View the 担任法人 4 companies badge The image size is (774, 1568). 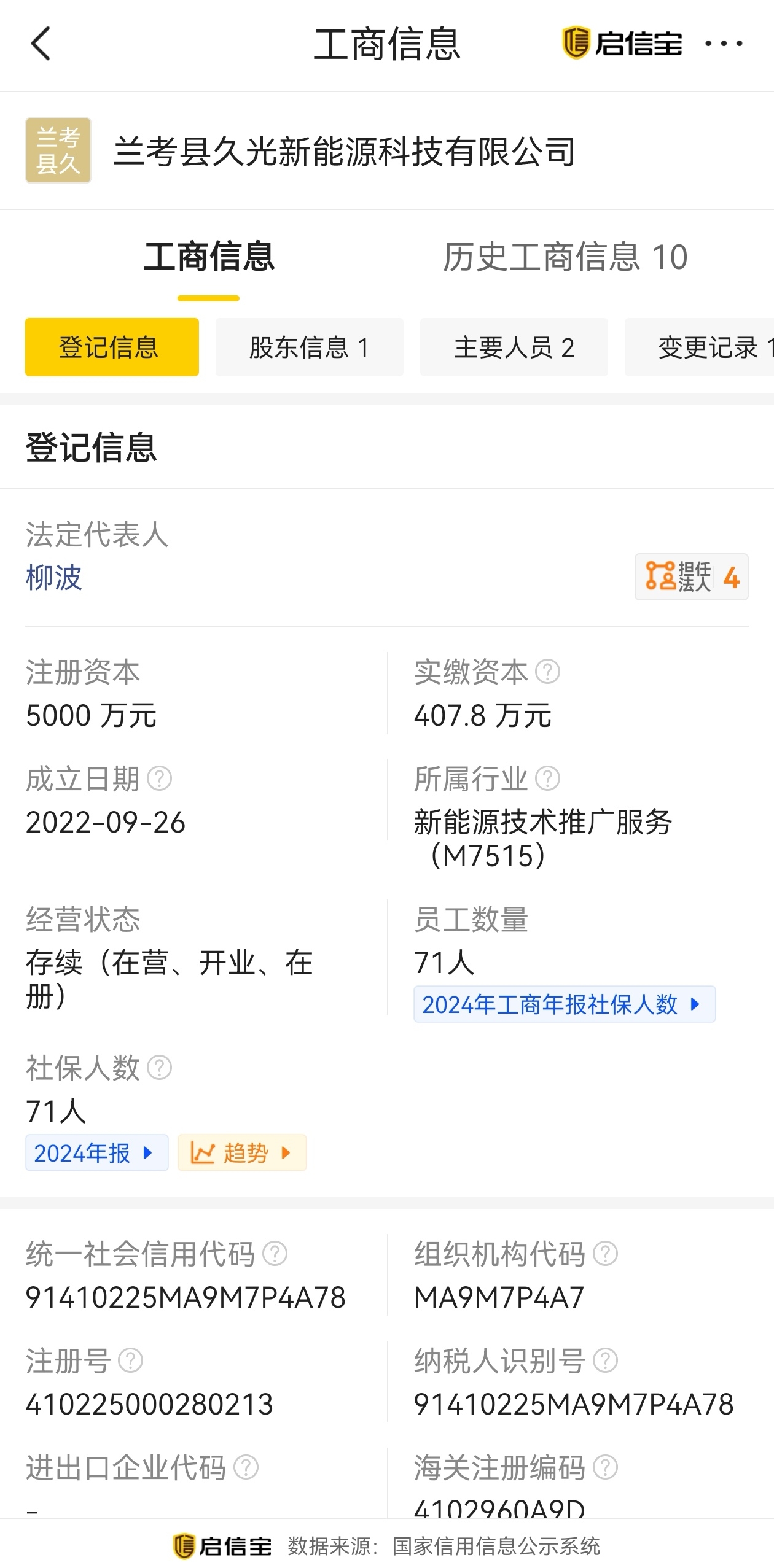(692, 577)
